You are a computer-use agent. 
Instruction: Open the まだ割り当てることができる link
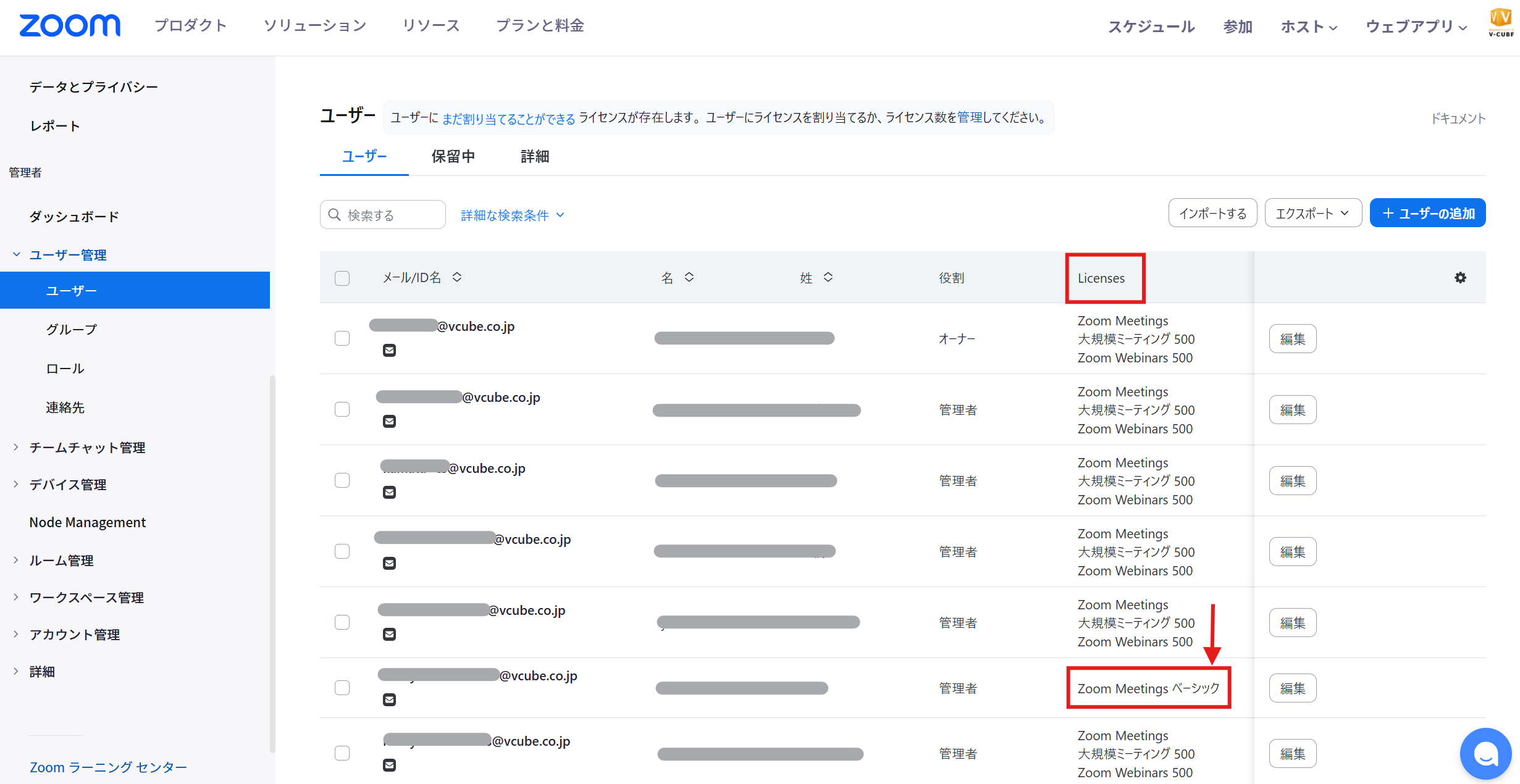click(x=508, y=118)
